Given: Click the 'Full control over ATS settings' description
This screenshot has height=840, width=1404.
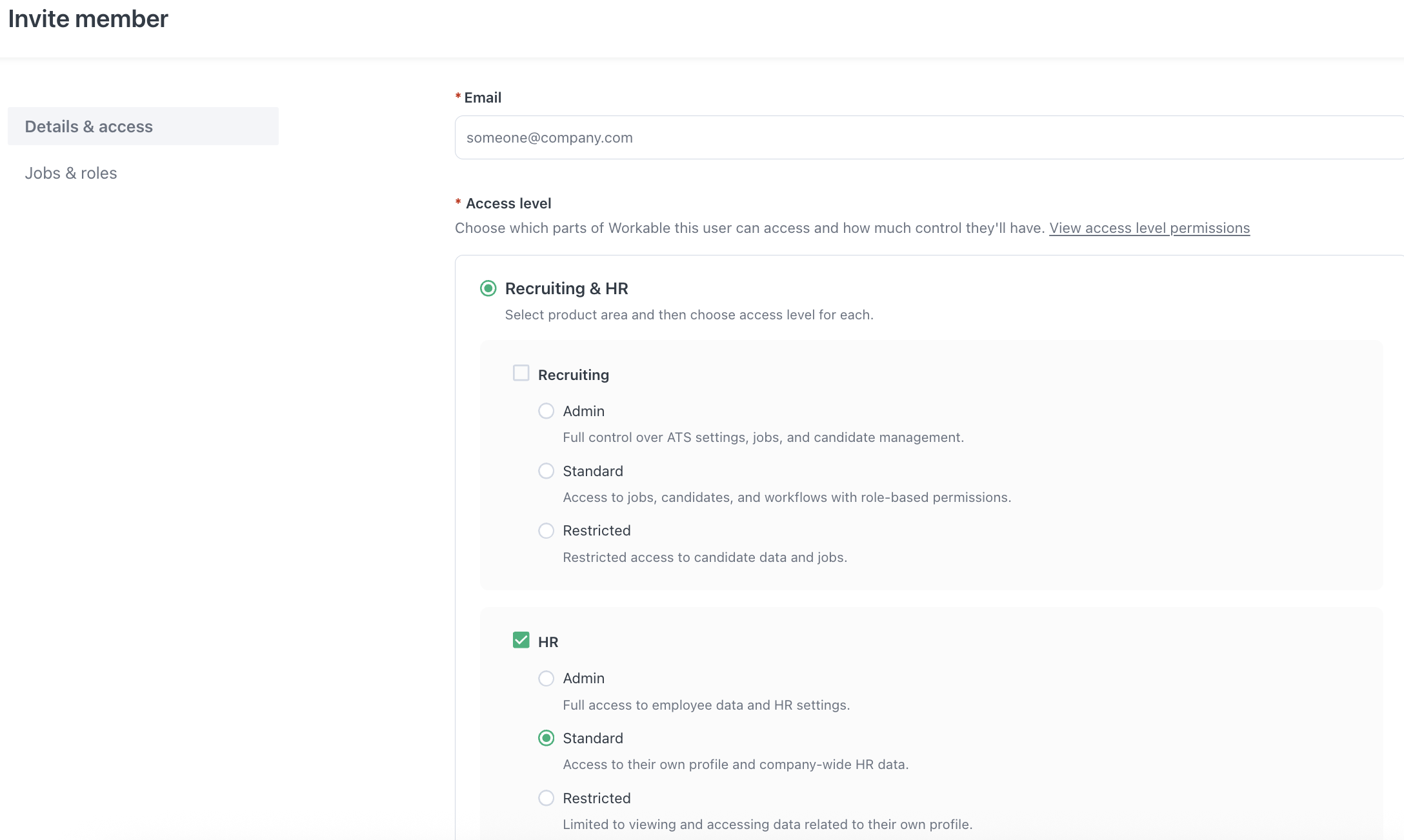Looking at the screenshot, I should [763, 437].
